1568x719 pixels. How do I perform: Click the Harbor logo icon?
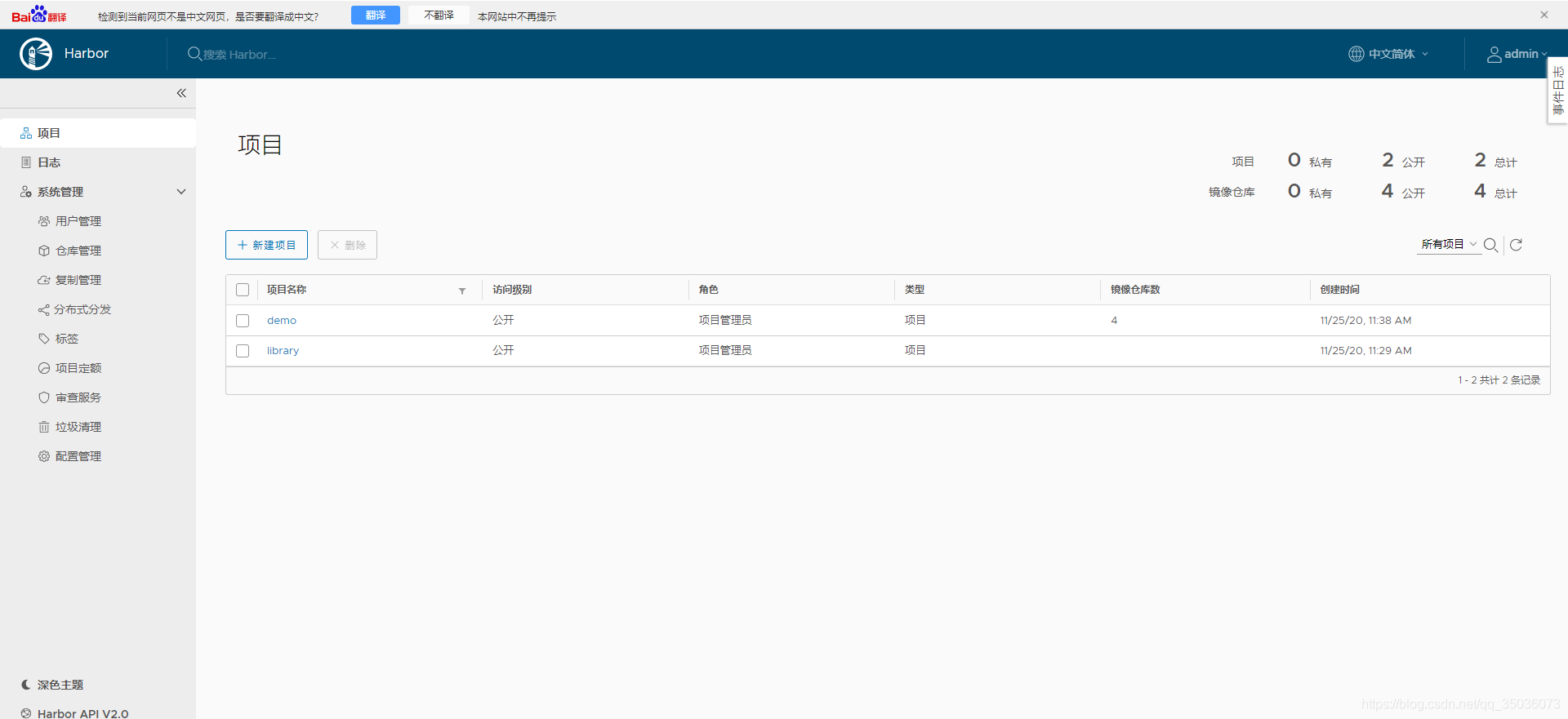pos(36,54)
